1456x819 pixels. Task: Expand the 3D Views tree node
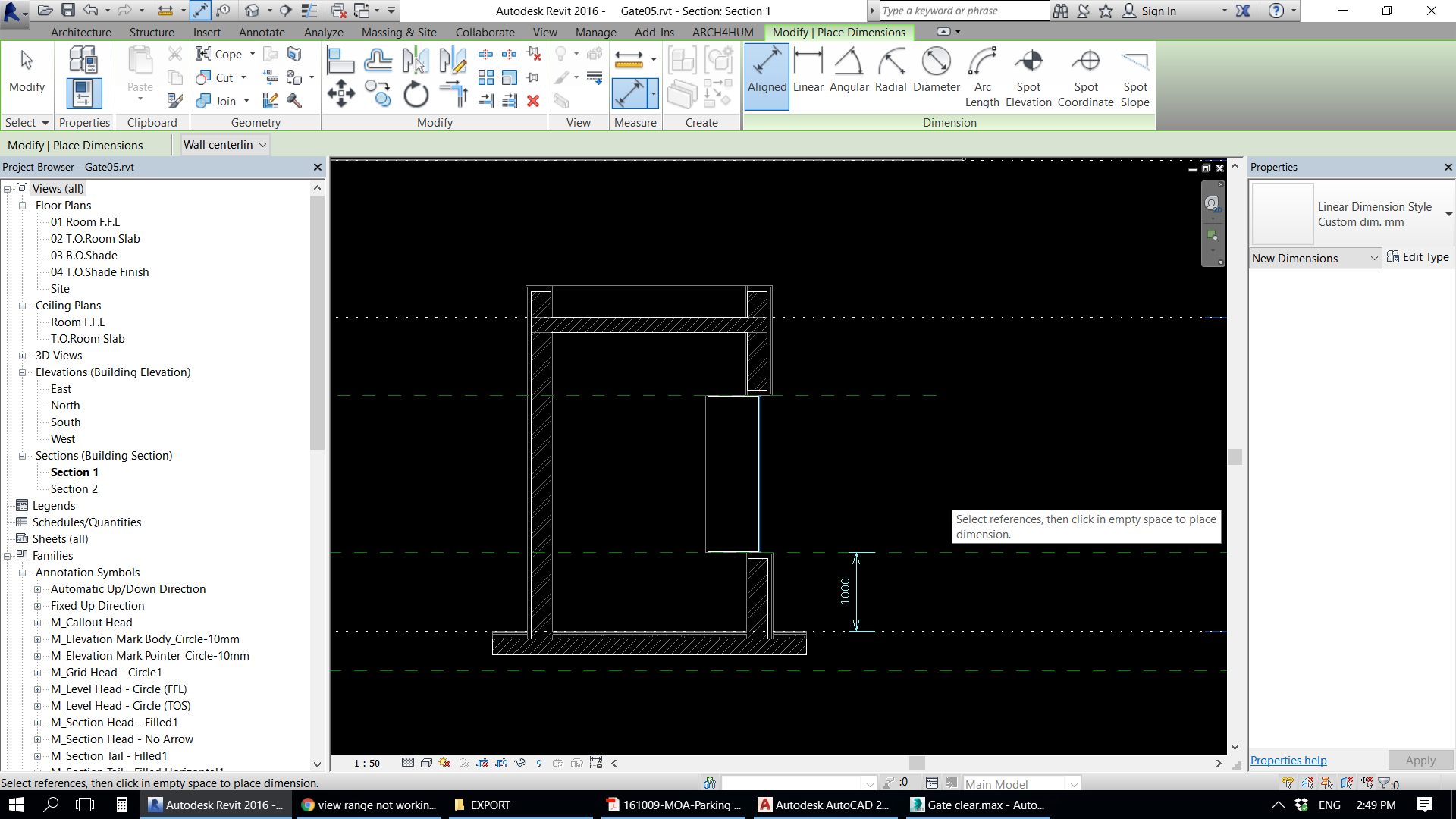pos(23,356)
